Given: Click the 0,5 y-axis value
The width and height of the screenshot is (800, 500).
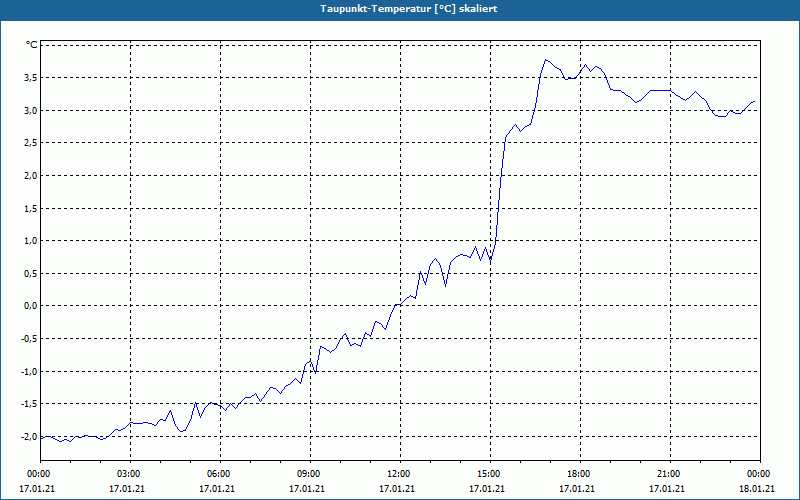Looking at the screenshot, I should pyautogui.click(x=31, y=273).
